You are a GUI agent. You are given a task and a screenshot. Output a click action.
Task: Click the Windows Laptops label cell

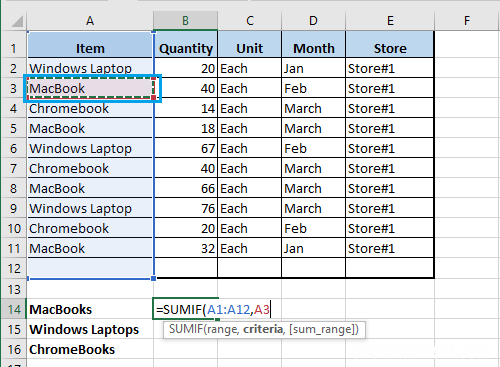[x=90, y=329]
